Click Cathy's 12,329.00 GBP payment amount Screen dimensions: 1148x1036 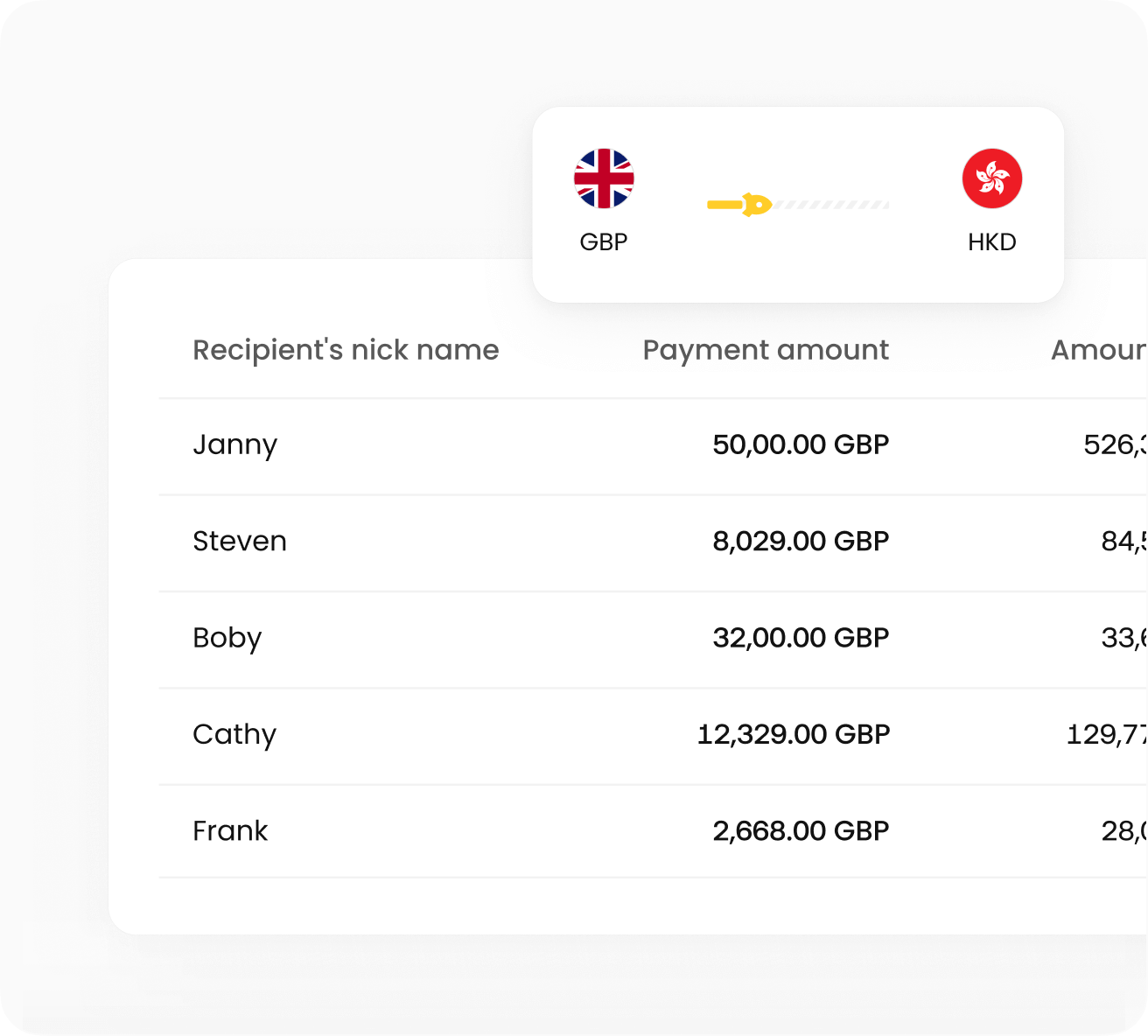[793, 734]
